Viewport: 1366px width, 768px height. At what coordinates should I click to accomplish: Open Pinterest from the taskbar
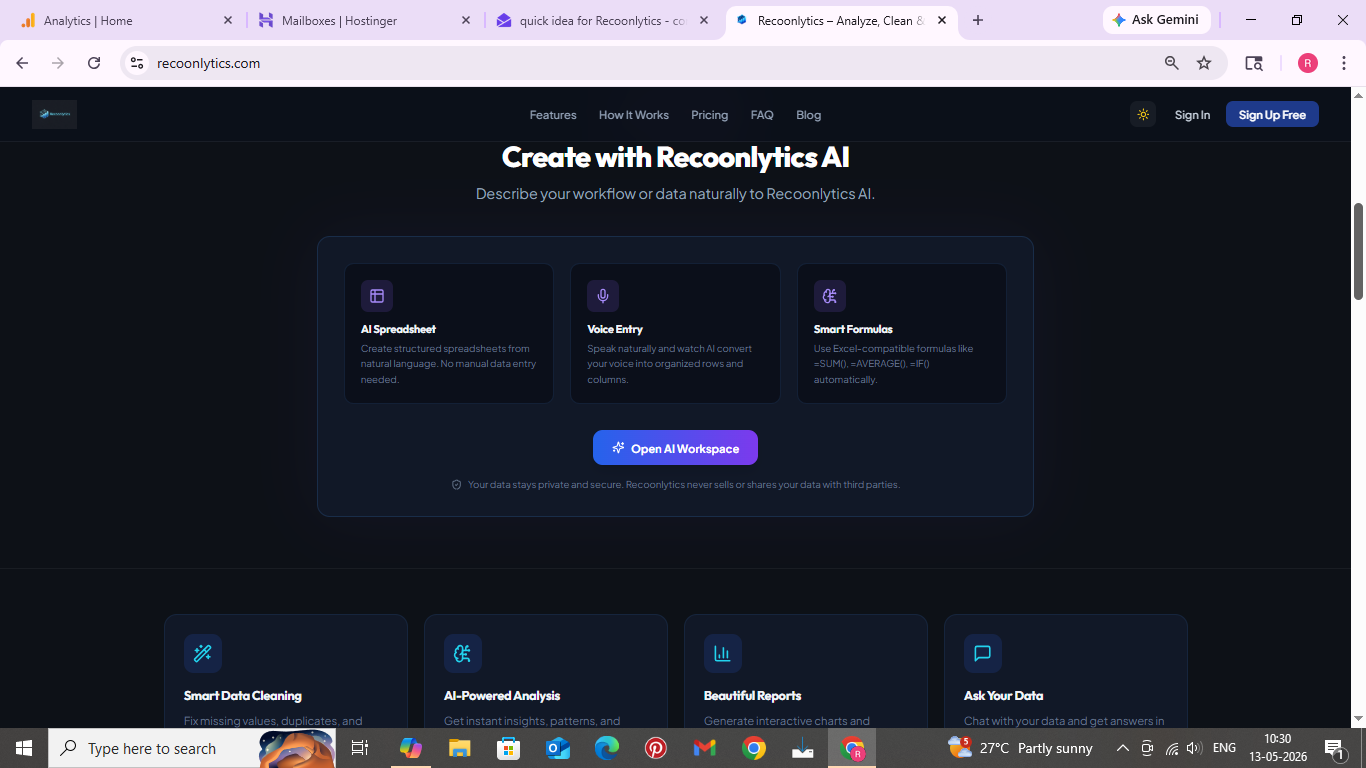(x=656, y=748)
